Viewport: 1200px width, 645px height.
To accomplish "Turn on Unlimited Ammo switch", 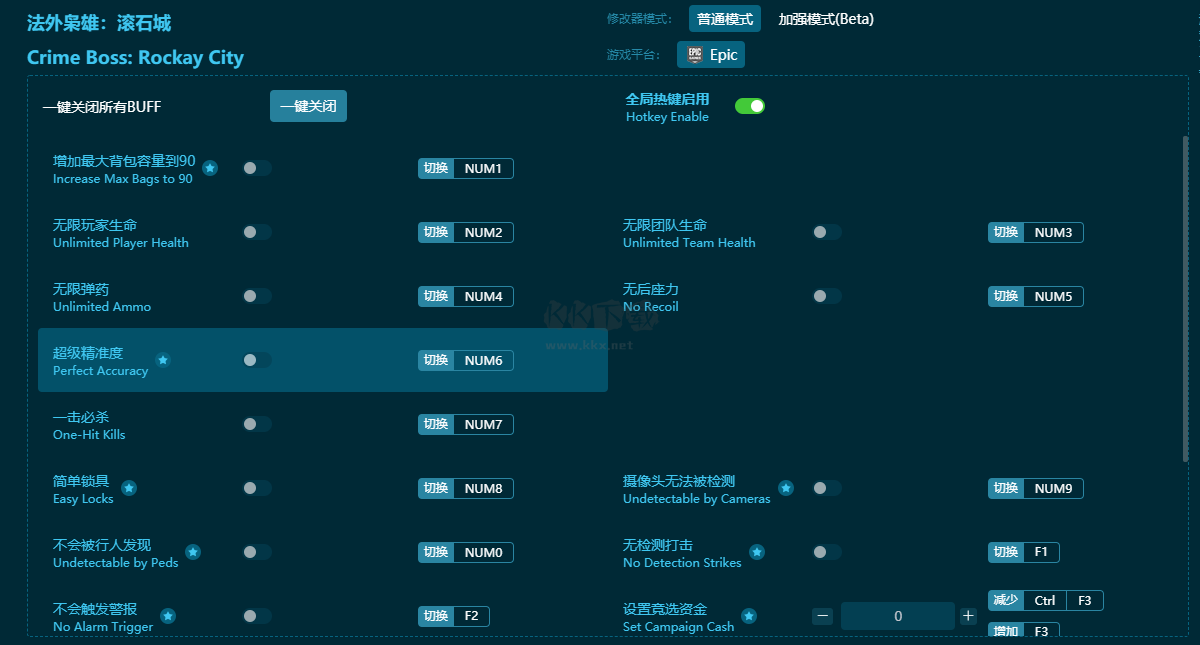I will click(x=257, y=296).
